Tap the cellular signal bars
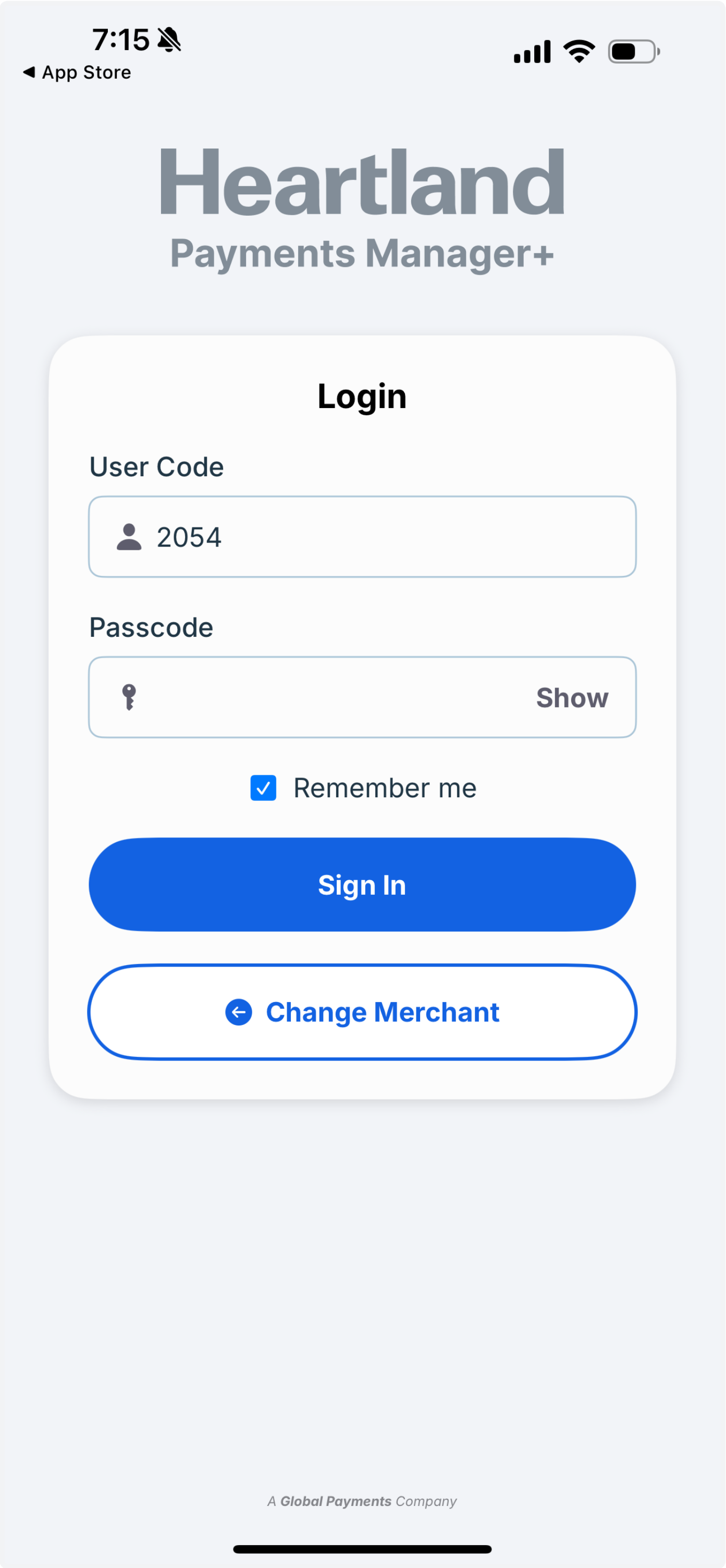Image resolution: width=726 pixels, height=1568 pixels. point(533,52)
